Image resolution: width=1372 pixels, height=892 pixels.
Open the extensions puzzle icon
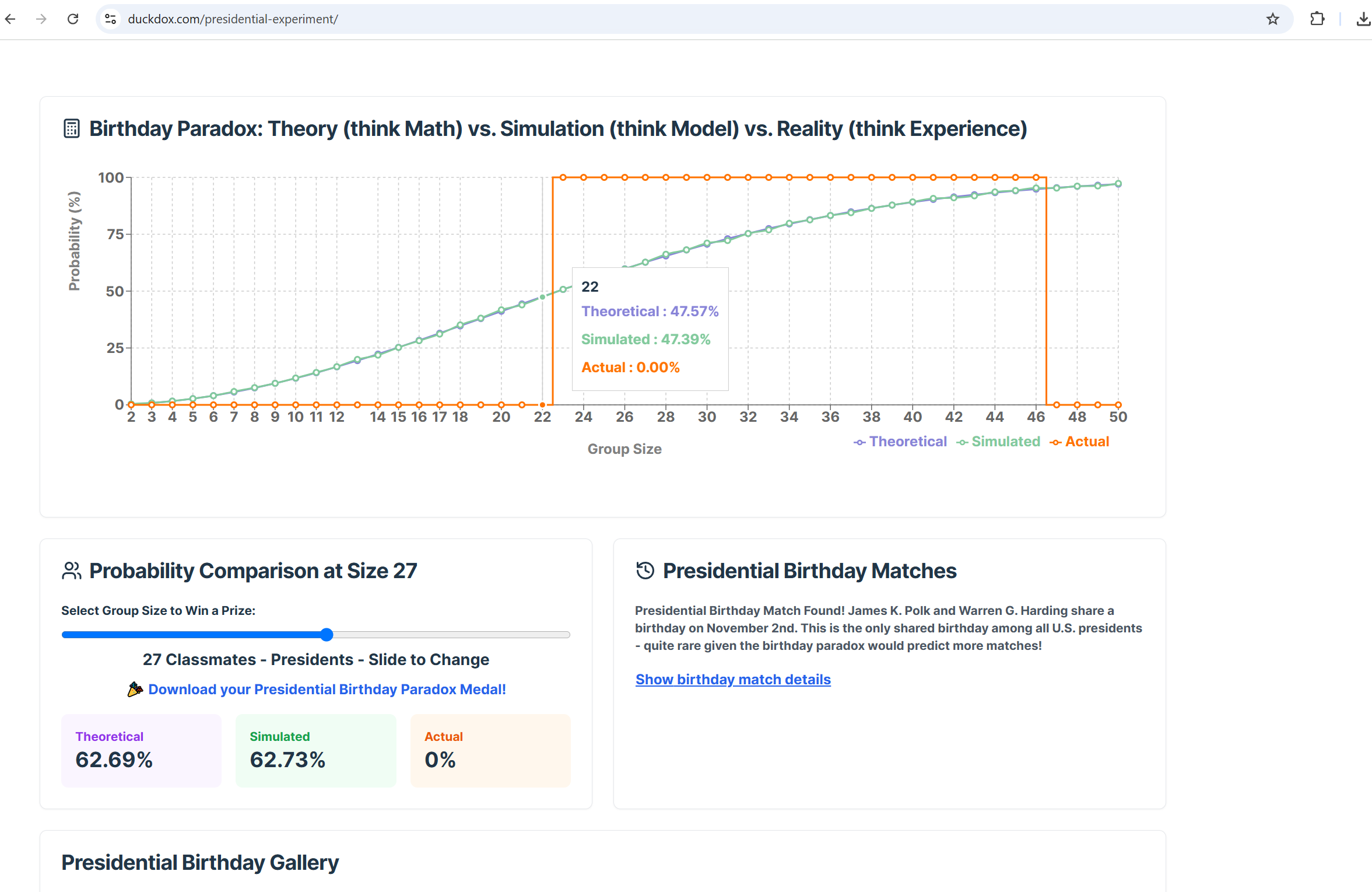point(1317,19)
